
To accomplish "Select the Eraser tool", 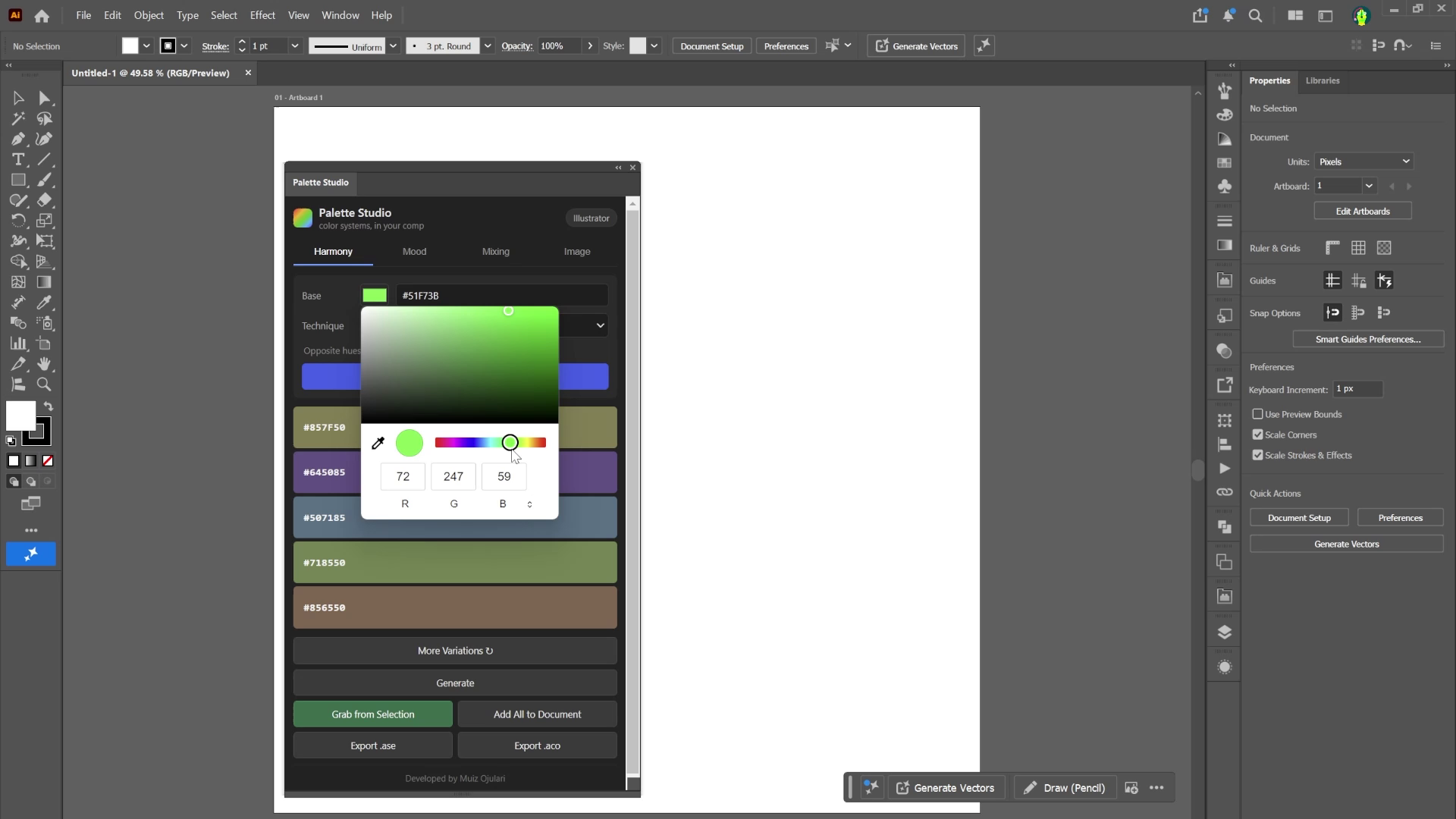I will (44, 200).
